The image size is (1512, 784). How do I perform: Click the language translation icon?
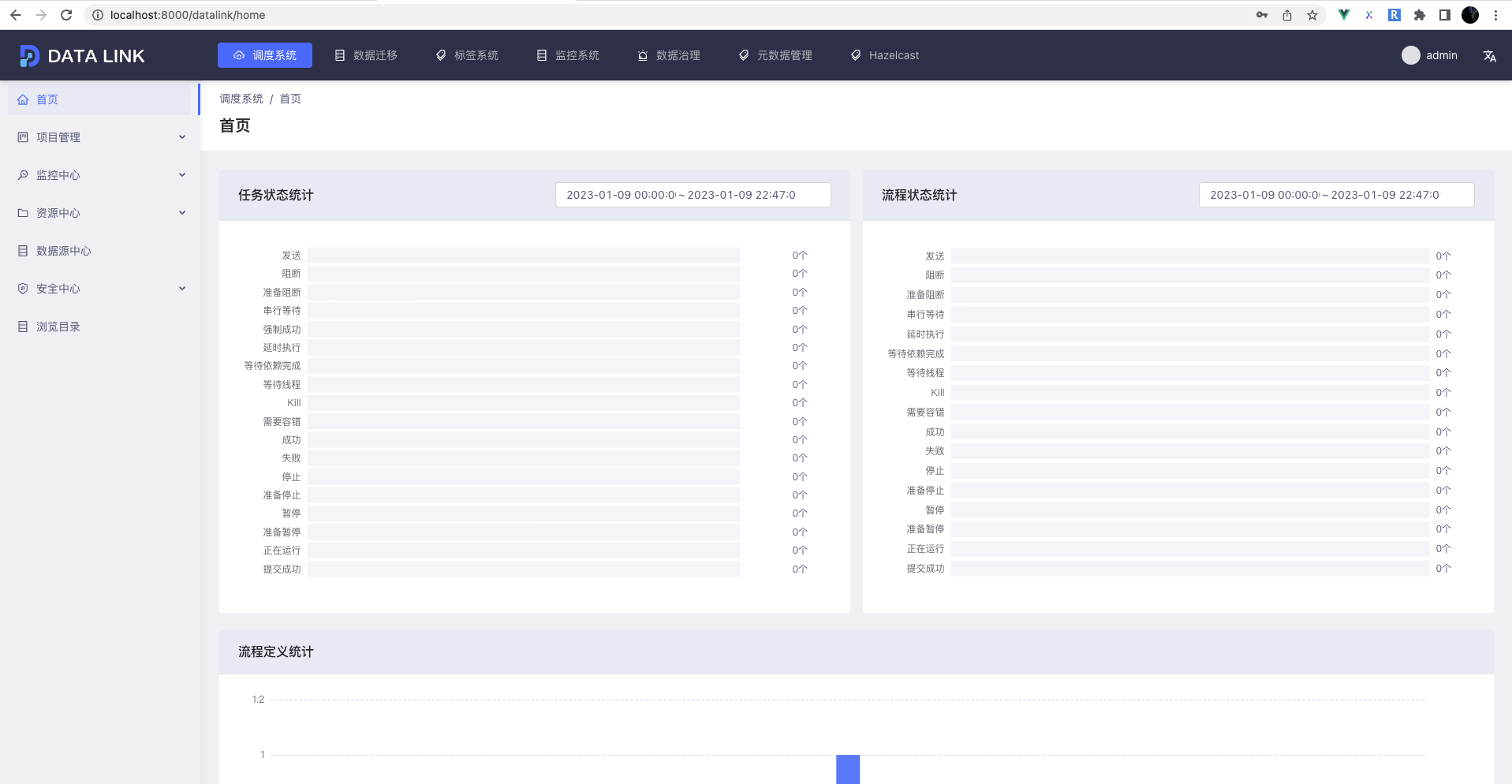[x=1489, y=56]
